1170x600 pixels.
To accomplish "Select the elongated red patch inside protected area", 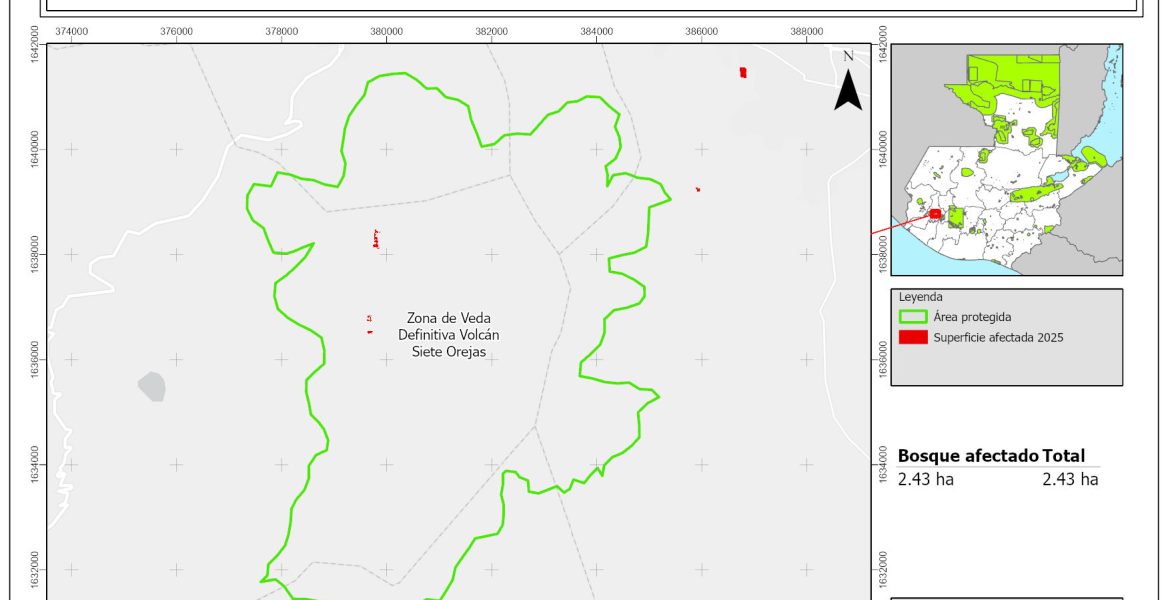I will [x=376, y=239].
